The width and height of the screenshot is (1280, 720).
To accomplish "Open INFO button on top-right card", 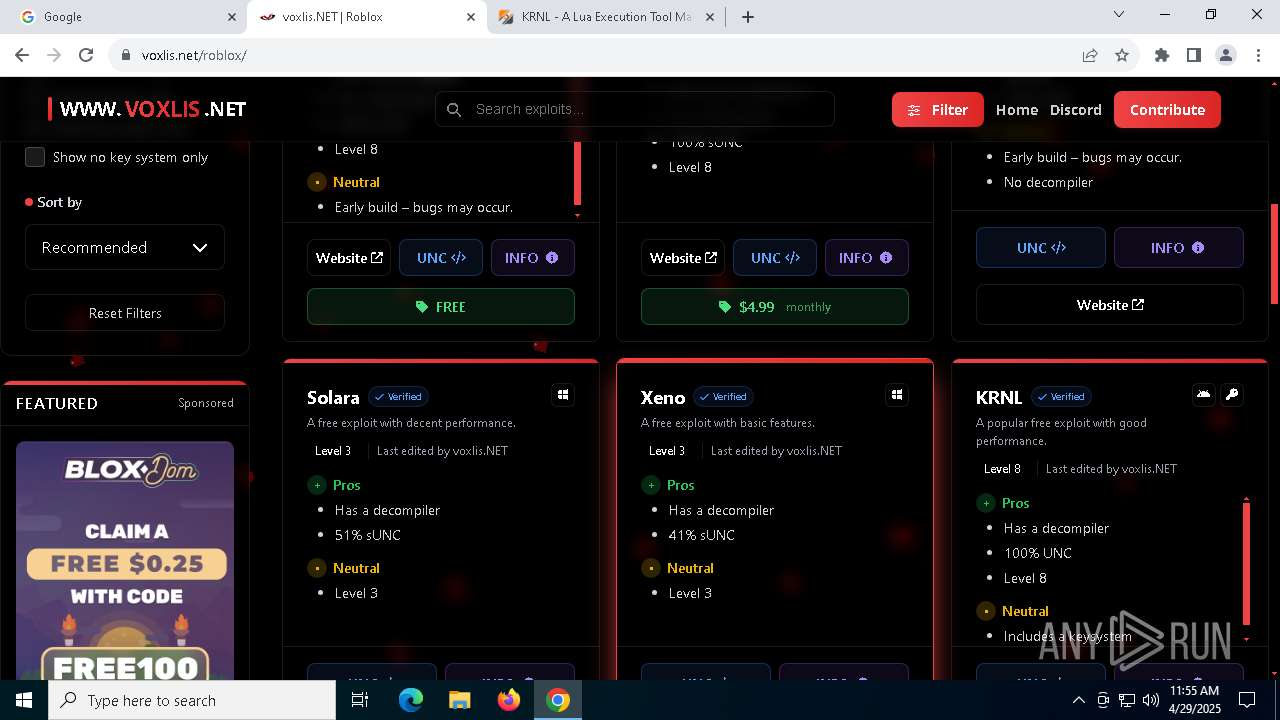I will [x=1179, y=248].
